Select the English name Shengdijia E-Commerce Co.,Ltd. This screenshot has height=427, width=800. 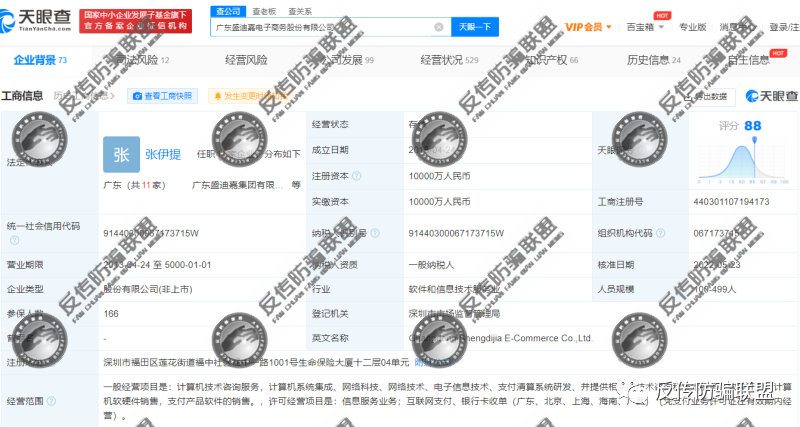coord(501,338)
